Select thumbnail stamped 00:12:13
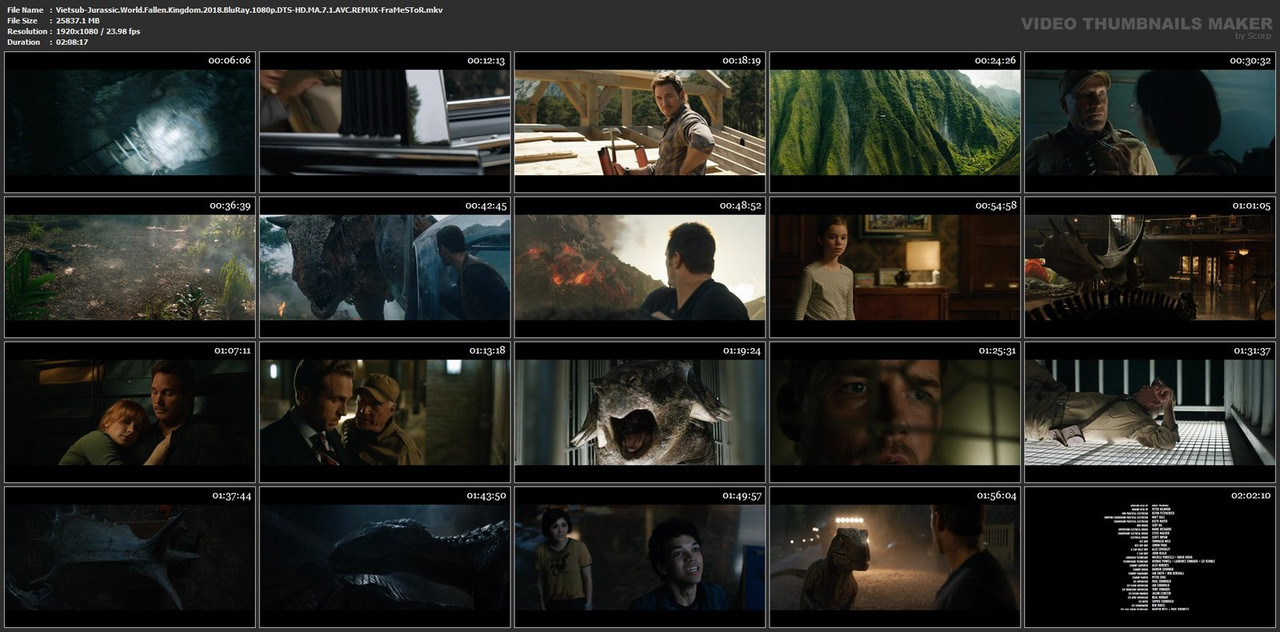Screen dimensions: 1280x632 click(x=385, y=122)
